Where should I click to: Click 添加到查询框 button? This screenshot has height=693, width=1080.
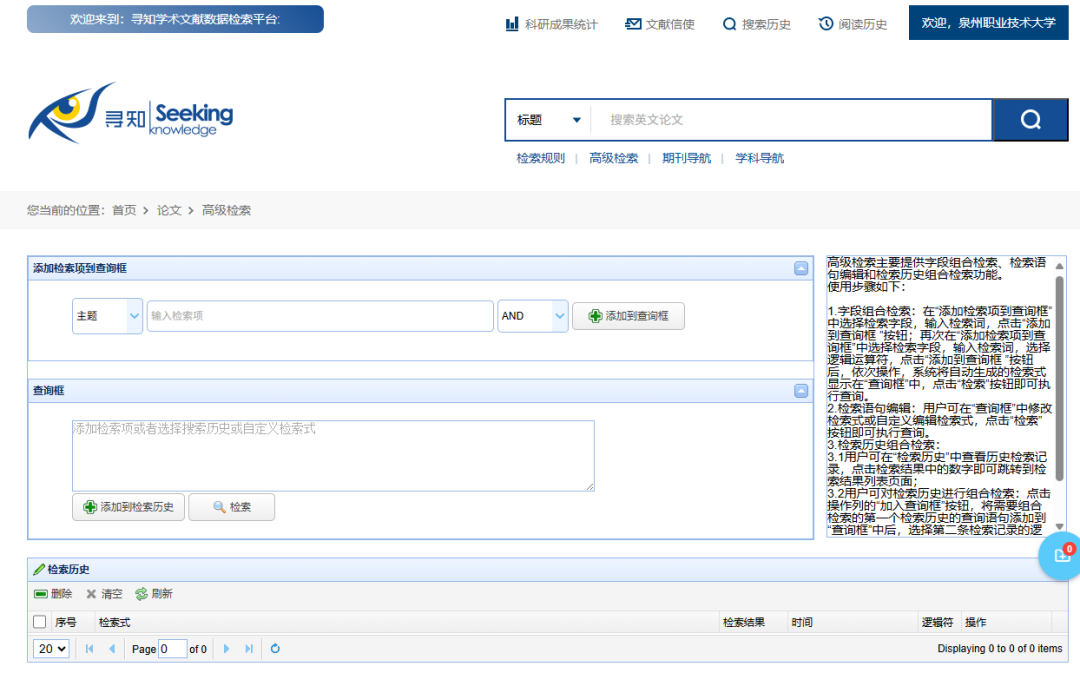pos(627,316)
